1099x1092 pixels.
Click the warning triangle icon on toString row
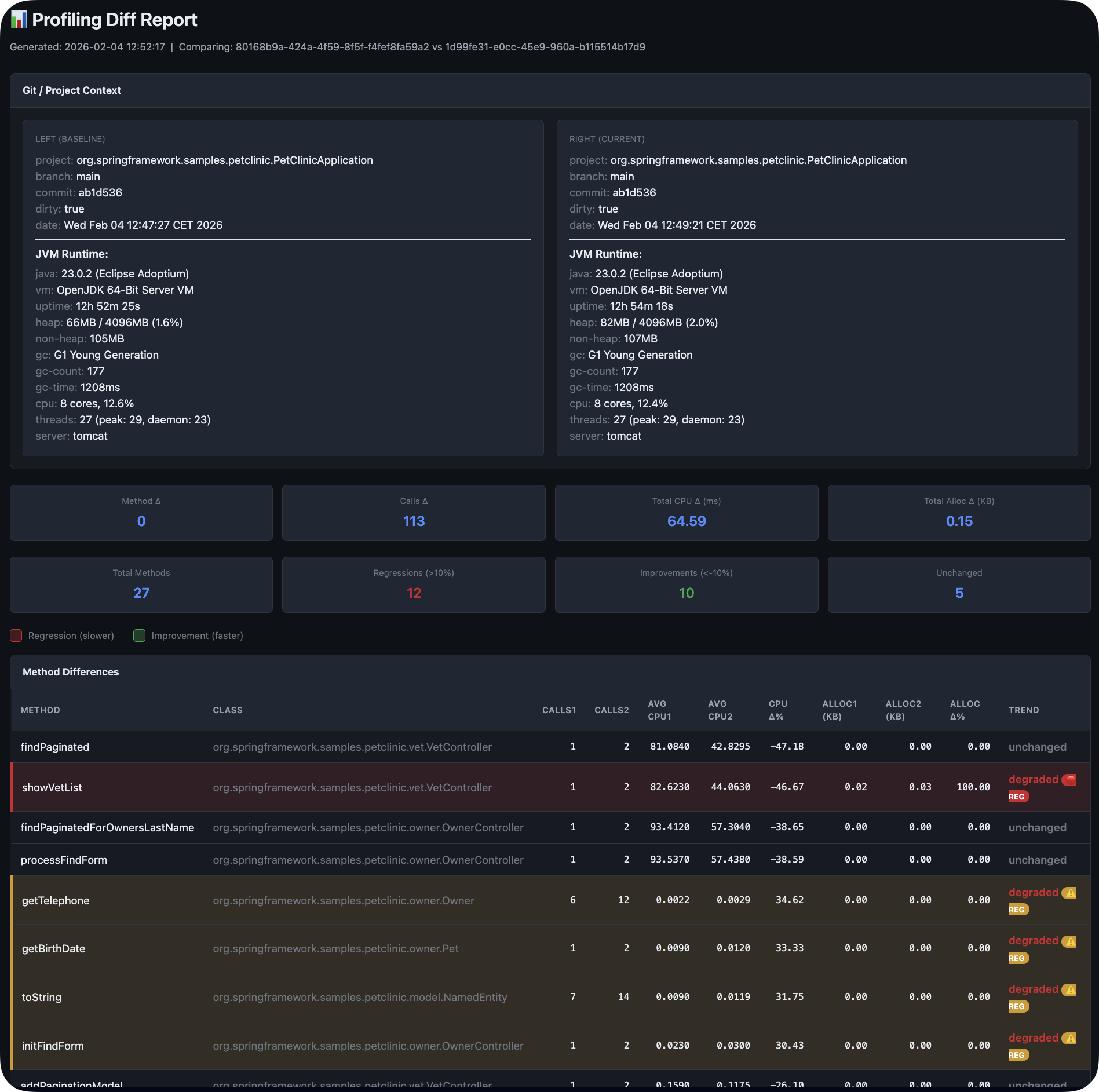pyautogui.click(x=1070, y=989)
